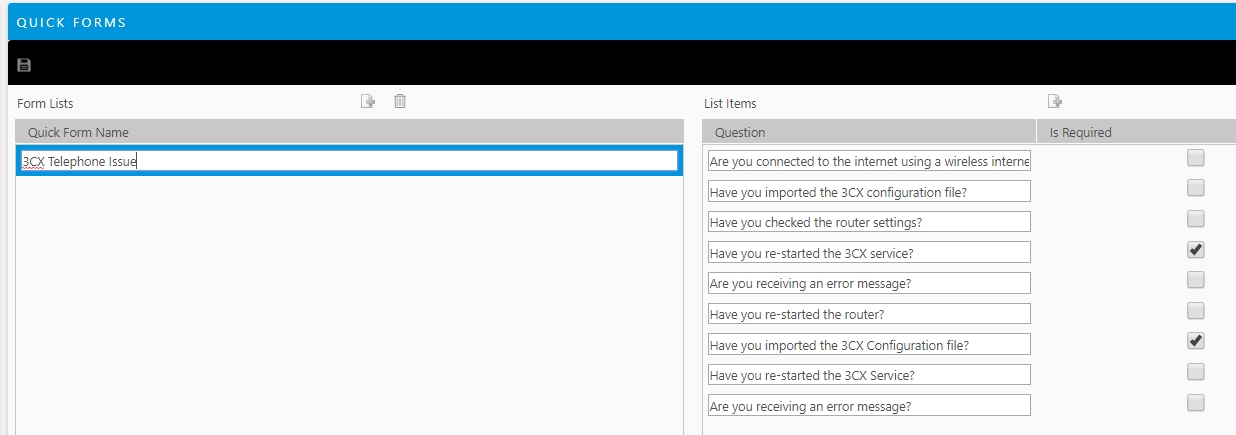This screenshot has height=435, width=1236.
Task: Uncheck the ticked box for imported 3CX Configuration file
Action: 1196,341
